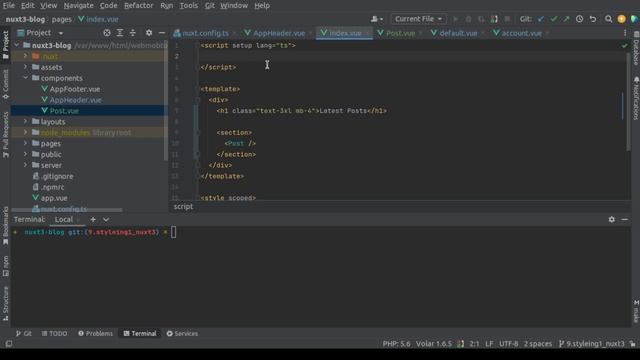Image resolution: width=640 pixels, height=360 pixels.
Task: Click the run play icon in toolbar
Action: tap(456, 19)
